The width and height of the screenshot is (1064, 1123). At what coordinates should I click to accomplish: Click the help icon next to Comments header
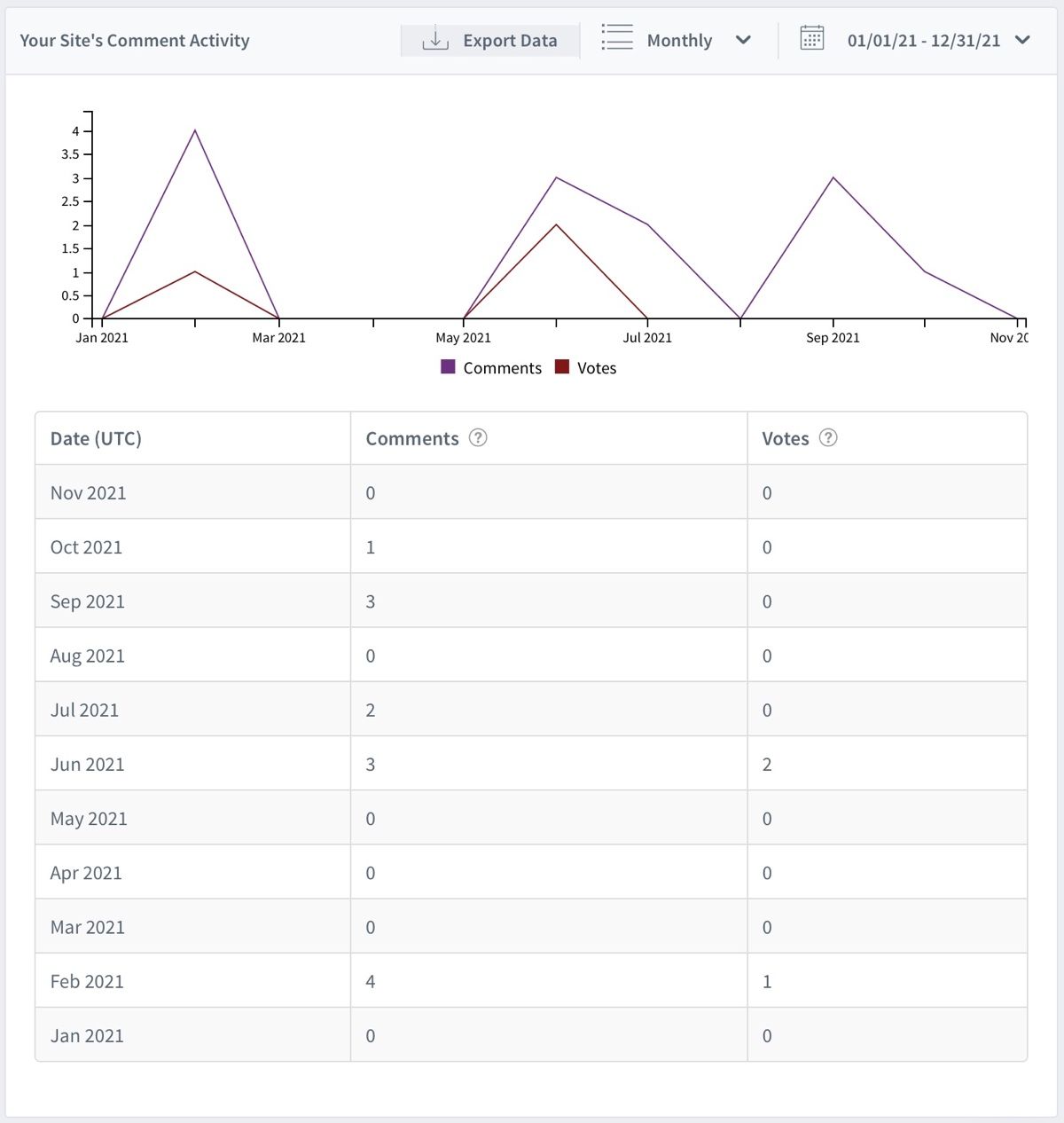(478, 437)
